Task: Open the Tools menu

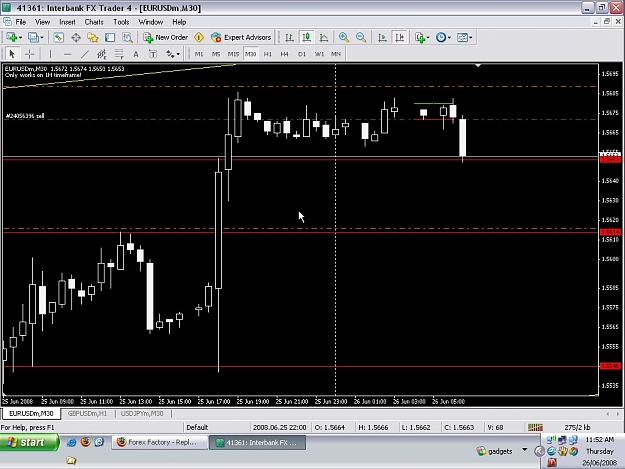Action: 121,22
